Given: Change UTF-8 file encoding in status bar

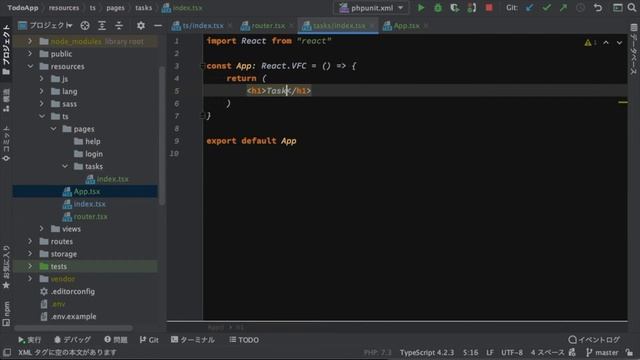Looking at the screenshot, I should [x=512, y=352].
